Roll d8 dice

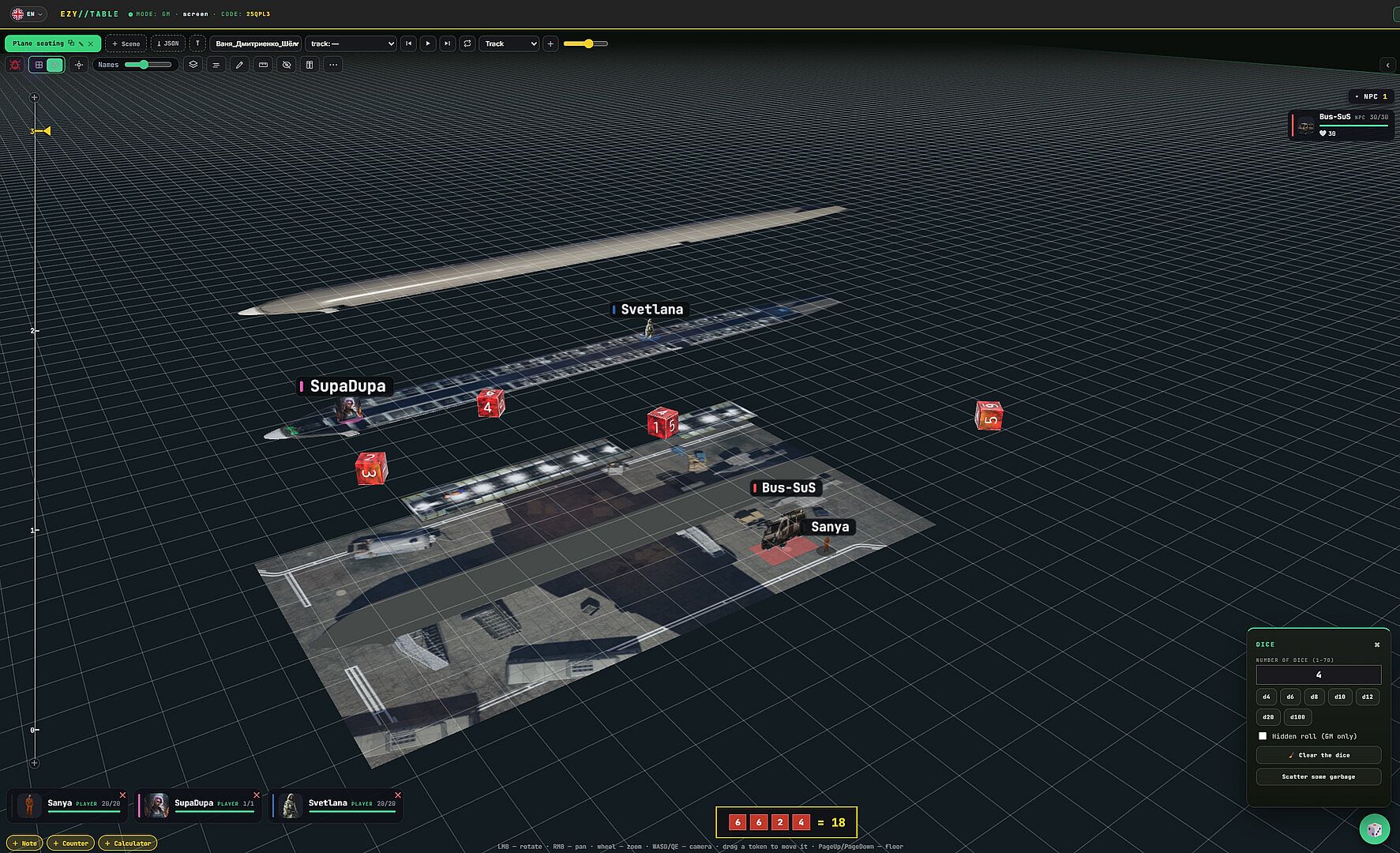(x=1314, y=697)
